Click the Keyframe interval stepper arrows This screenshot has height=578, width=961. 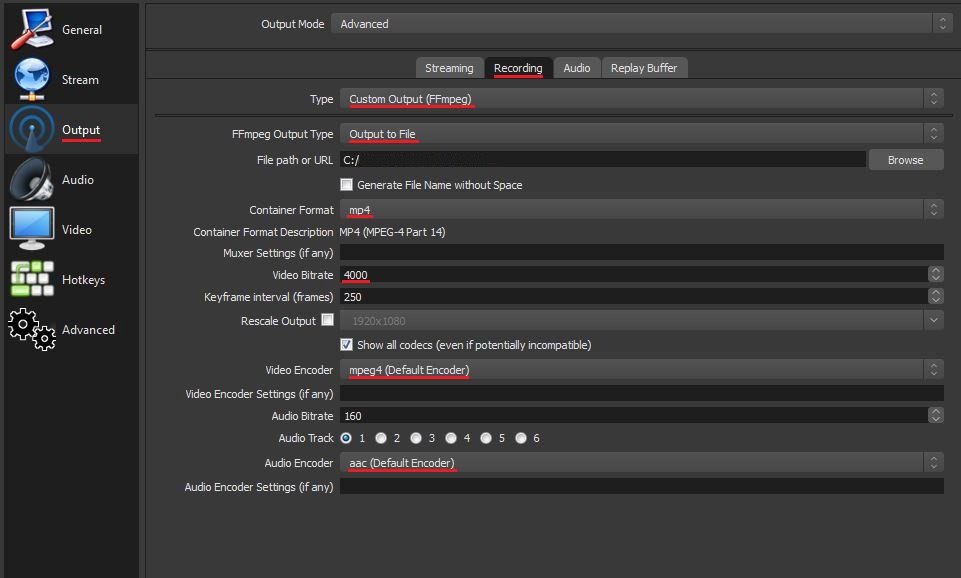click(936, 297)
